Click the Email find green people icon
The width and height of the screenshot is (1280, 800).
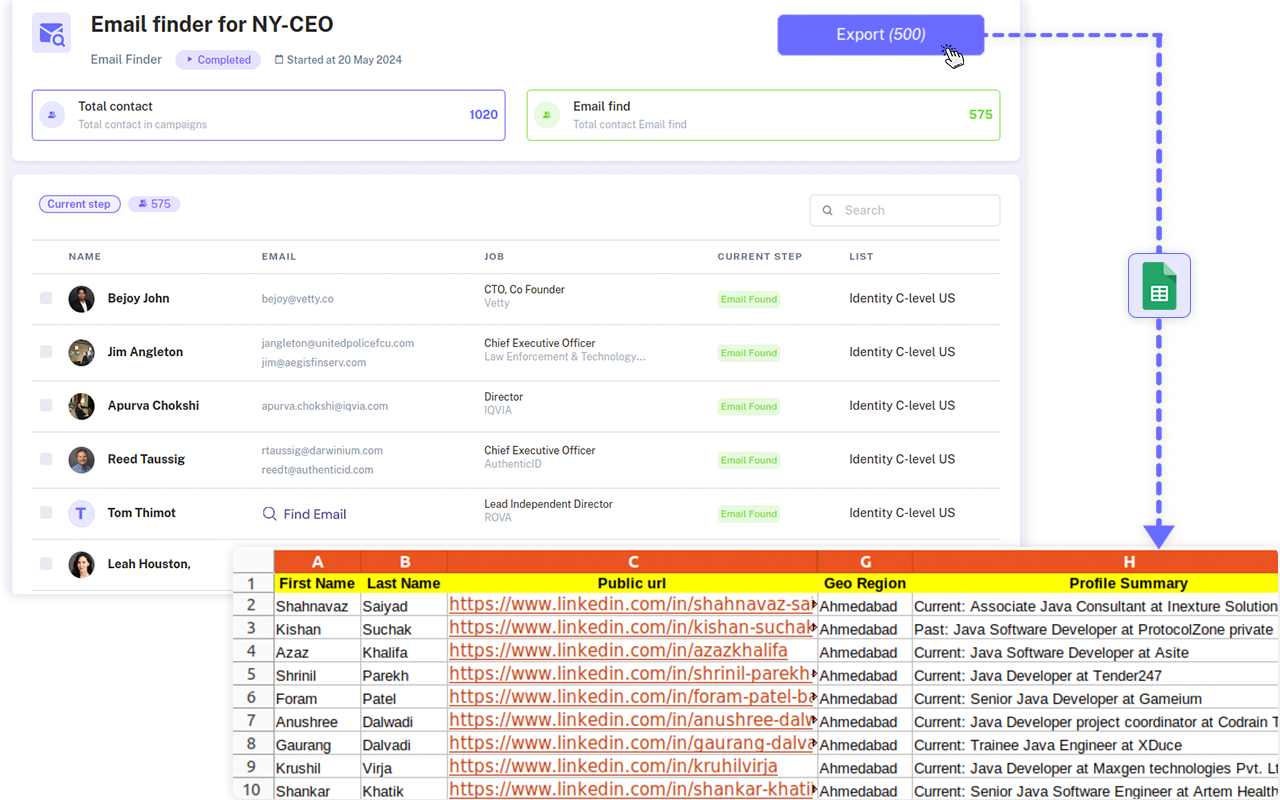(547, 115)
